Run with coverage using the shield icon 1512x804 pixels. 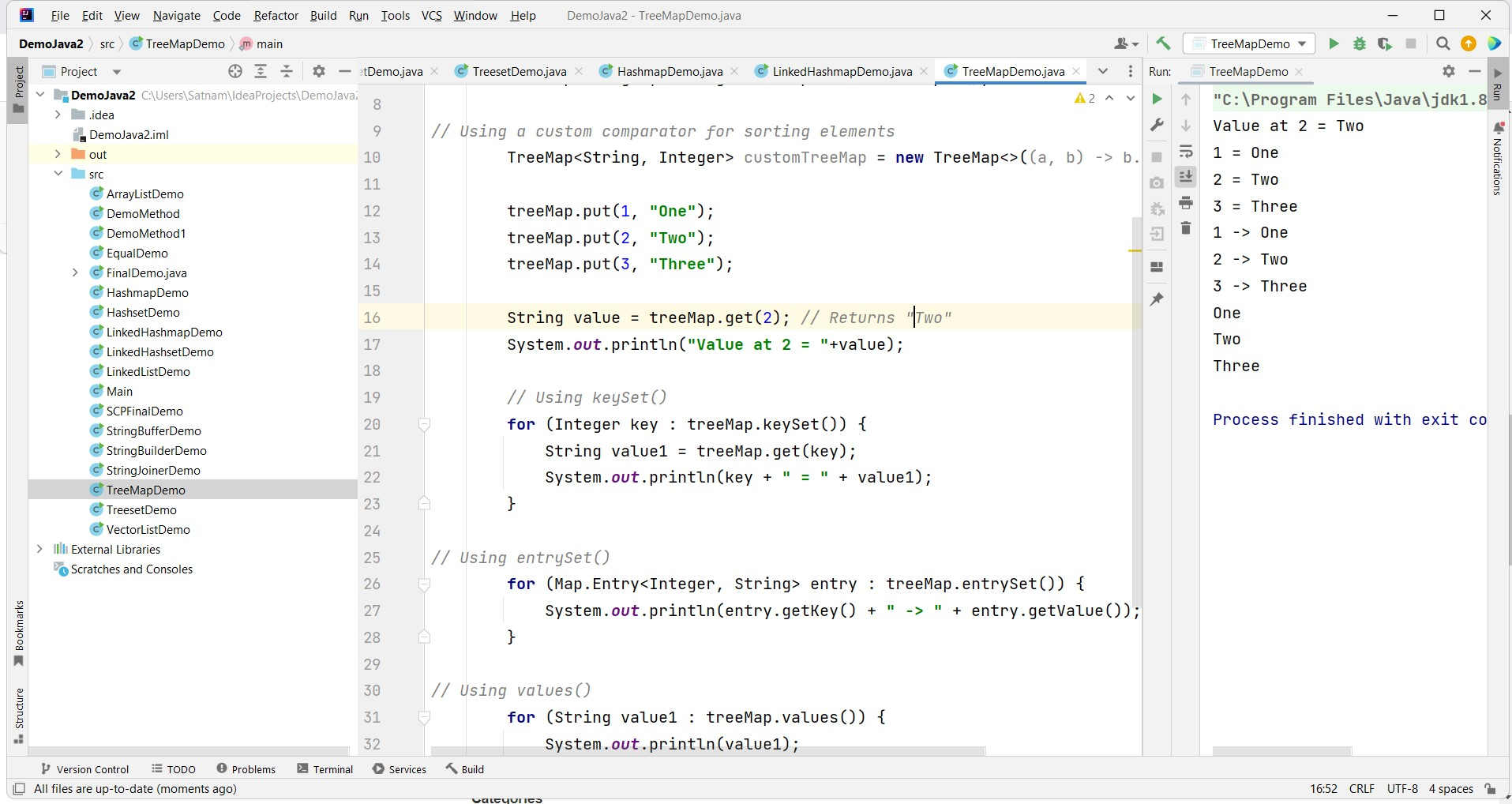[1384, 44]
